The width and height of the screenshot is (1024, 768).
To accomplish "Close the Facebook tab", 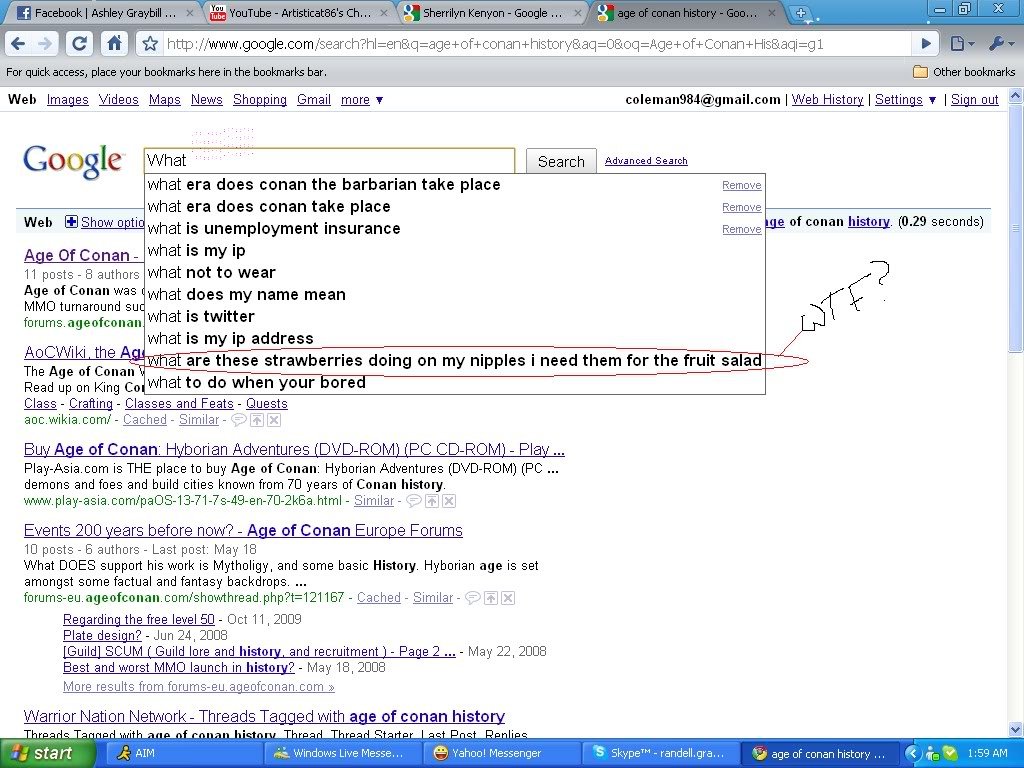I will [189, 12].
